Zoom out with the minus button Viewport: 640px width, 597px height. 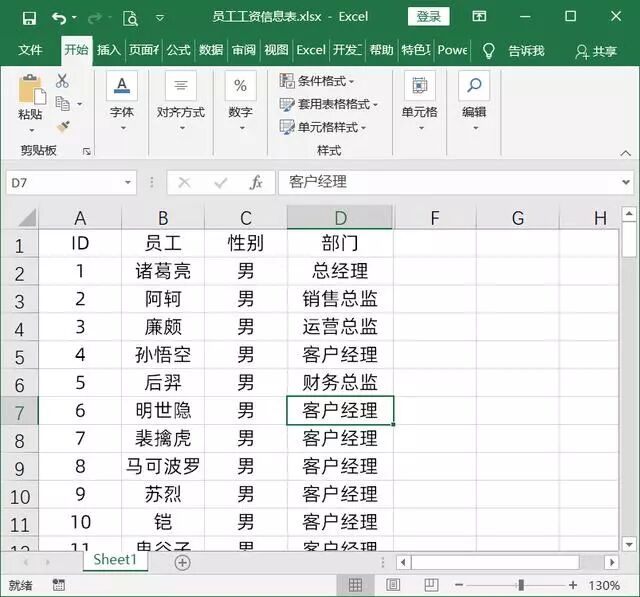tap(459, 585)
